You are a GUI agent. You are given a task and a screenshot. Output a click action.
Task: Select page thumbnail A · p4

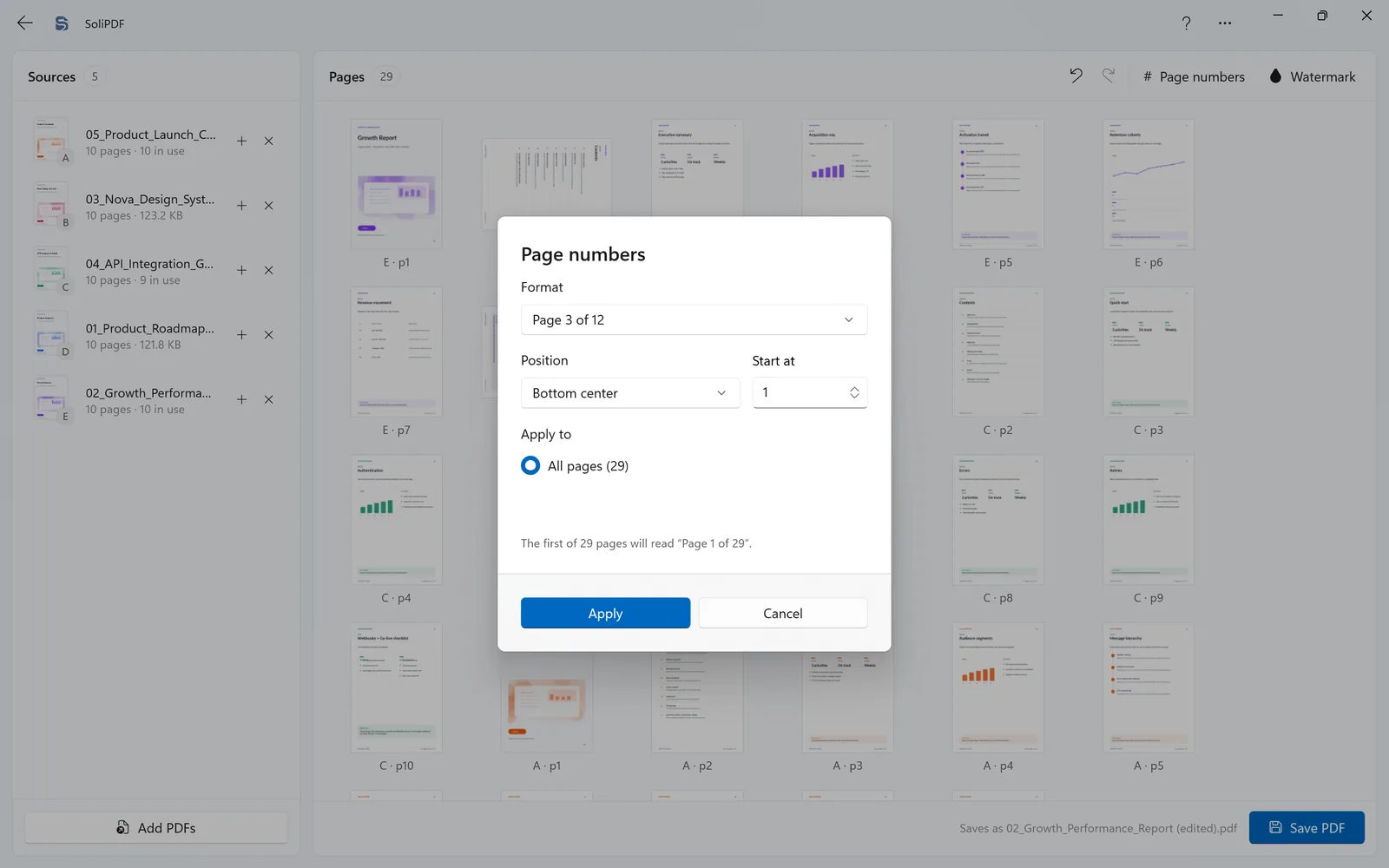pos(997,687)
